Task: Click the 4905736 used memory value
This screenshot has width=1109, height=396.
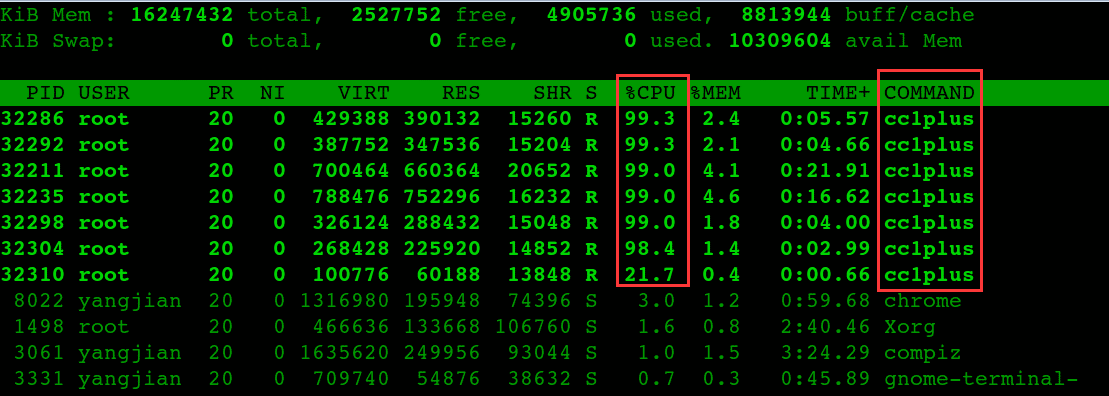Action: (591, 14)
